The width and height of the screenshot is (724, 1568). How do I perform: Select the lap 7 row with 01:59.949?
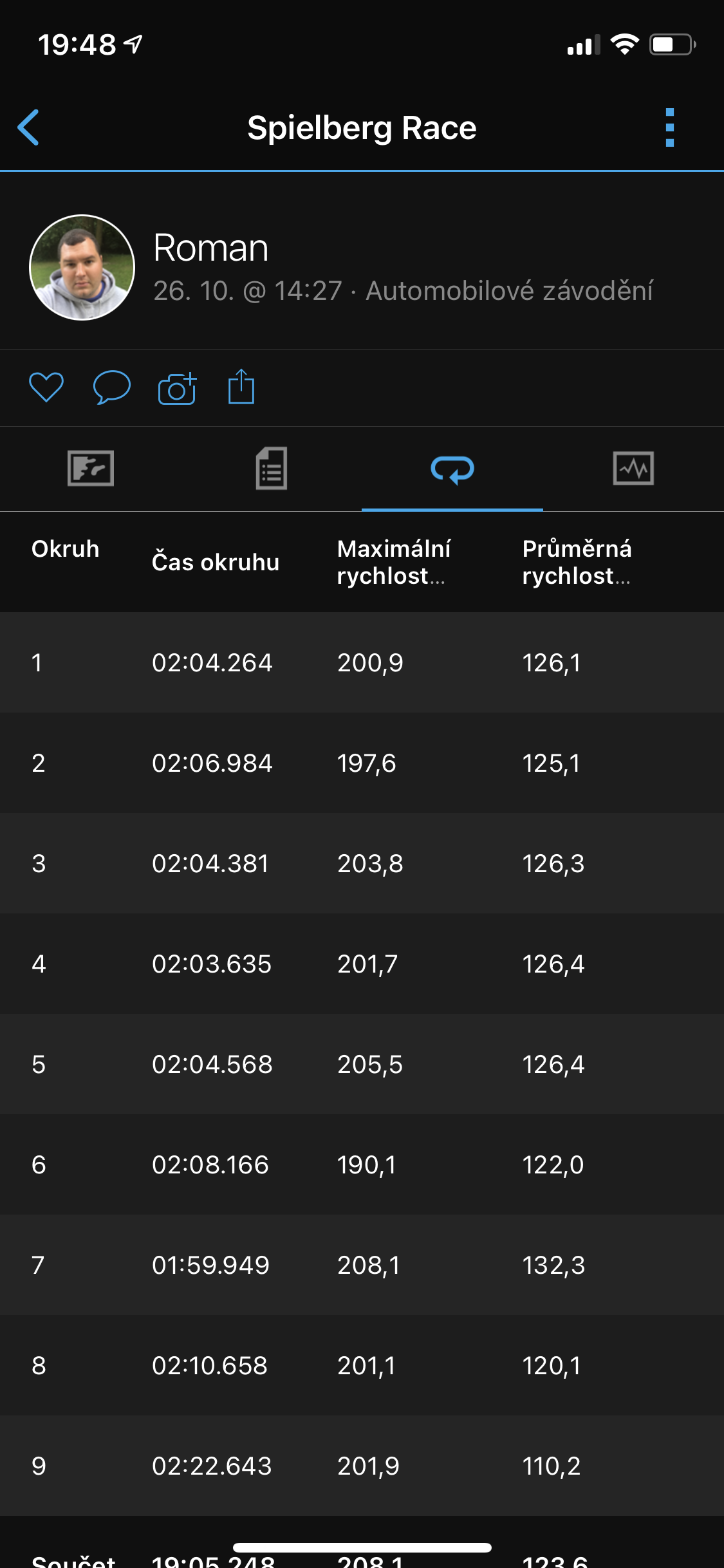(x=362, y=1265)
